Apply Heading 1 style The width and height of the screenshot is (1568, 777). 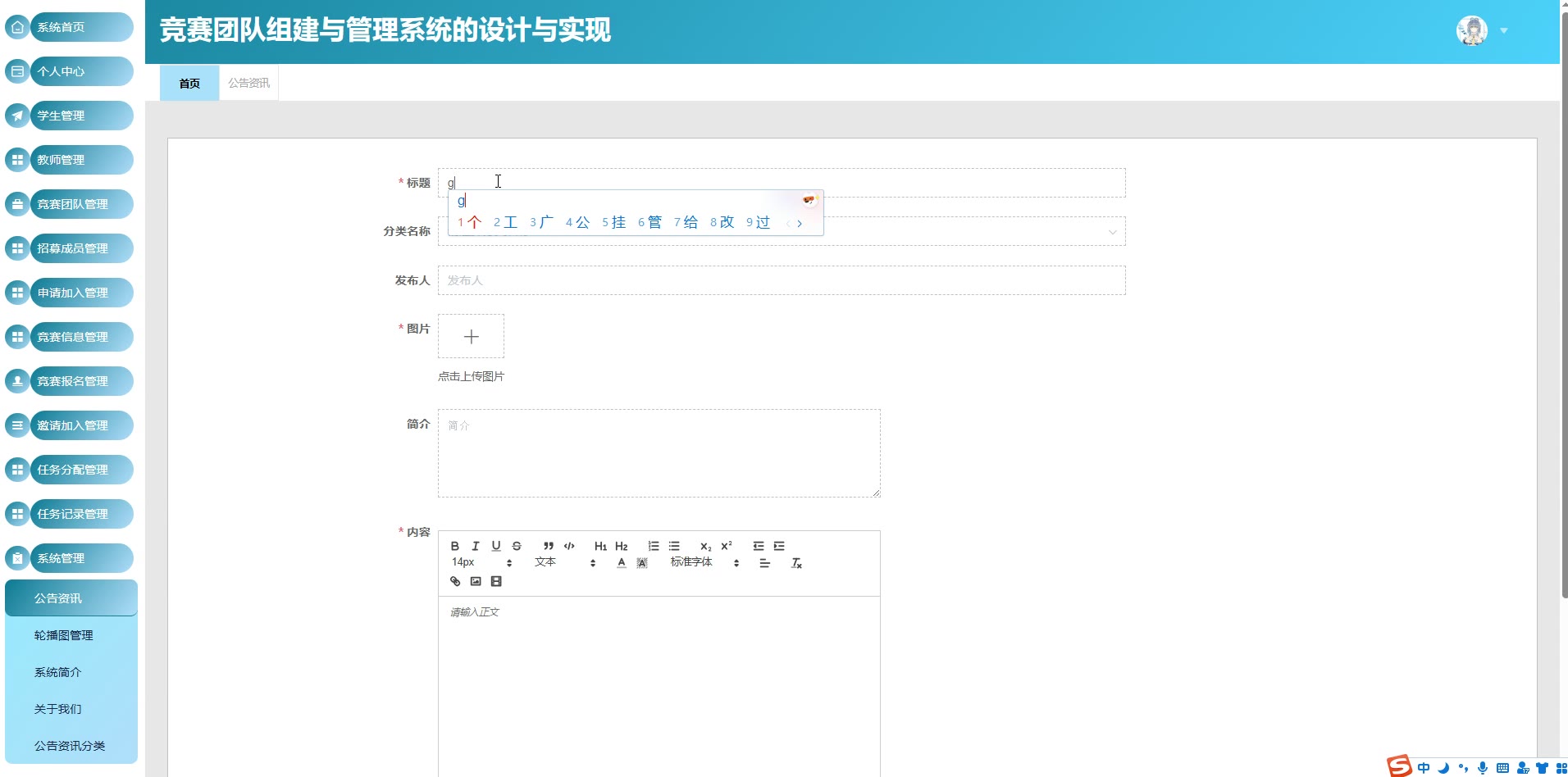point(601,546)
